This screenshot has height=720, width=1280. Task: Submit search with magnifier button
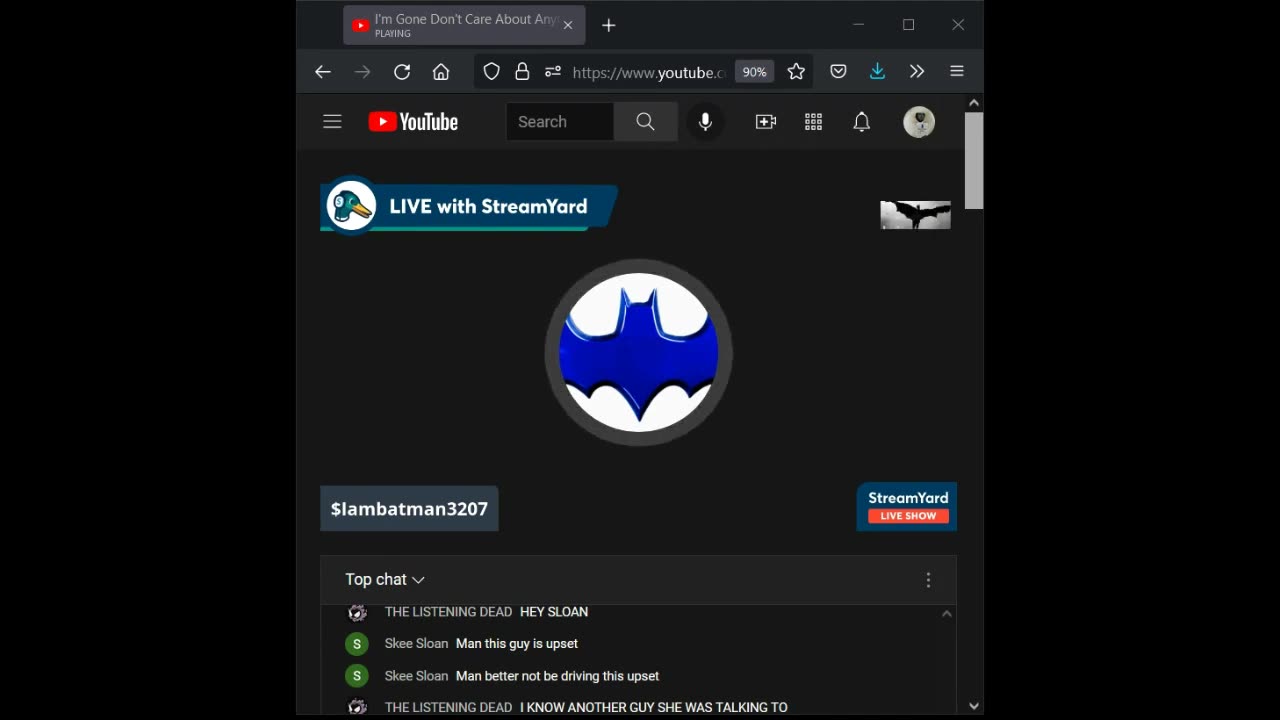point(645,122)
